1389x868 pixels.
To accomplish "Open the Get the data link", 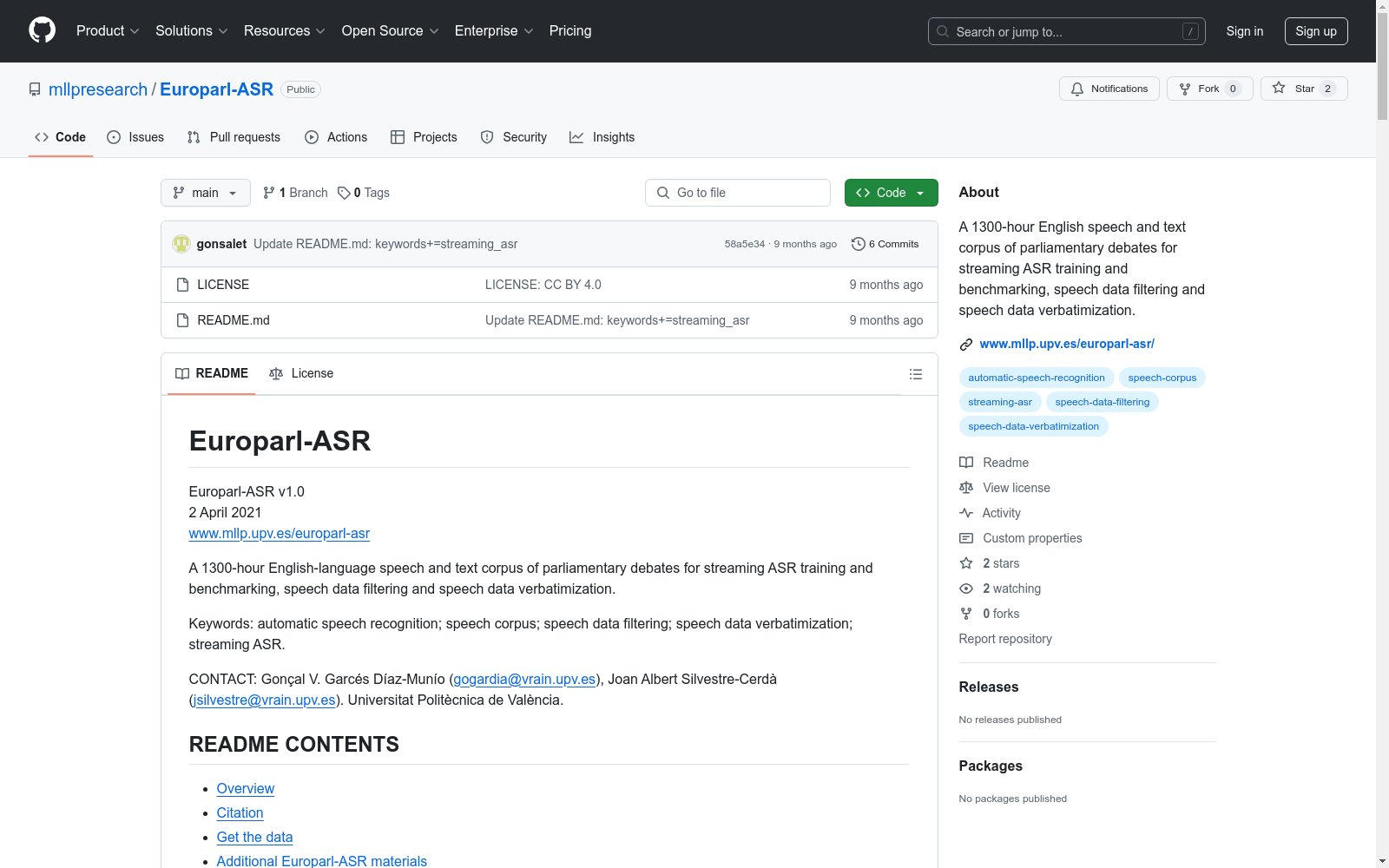I will (254, 837).
